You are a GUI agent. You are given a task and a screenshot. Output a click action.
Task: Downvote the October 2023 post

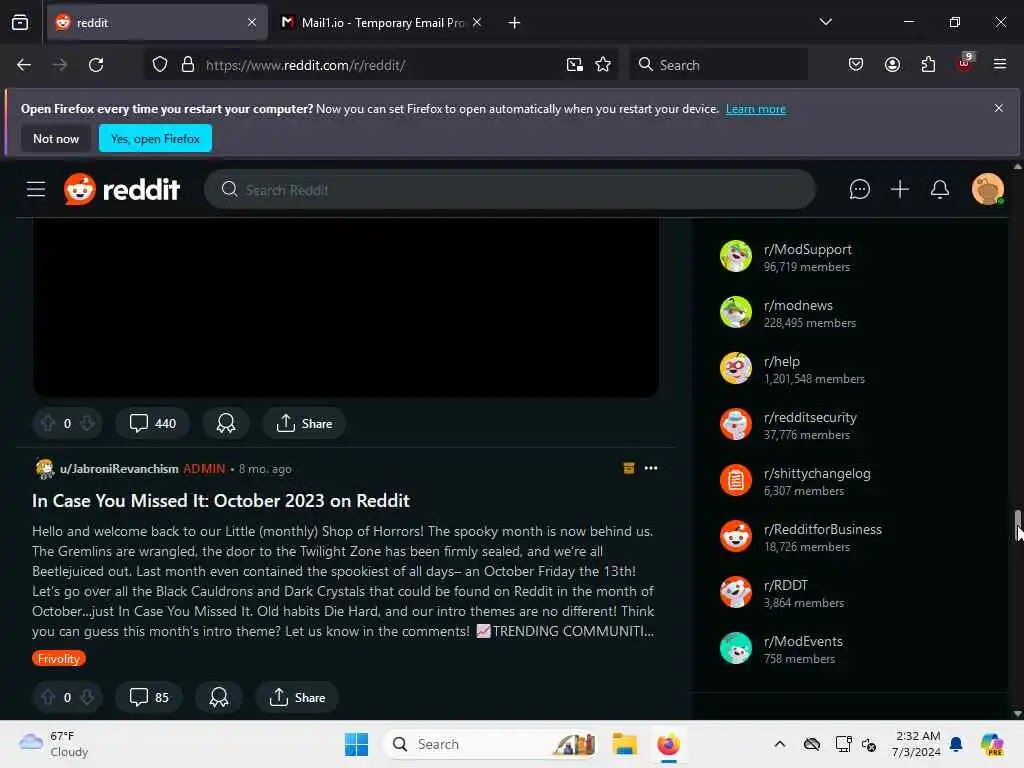click(87, 697)
